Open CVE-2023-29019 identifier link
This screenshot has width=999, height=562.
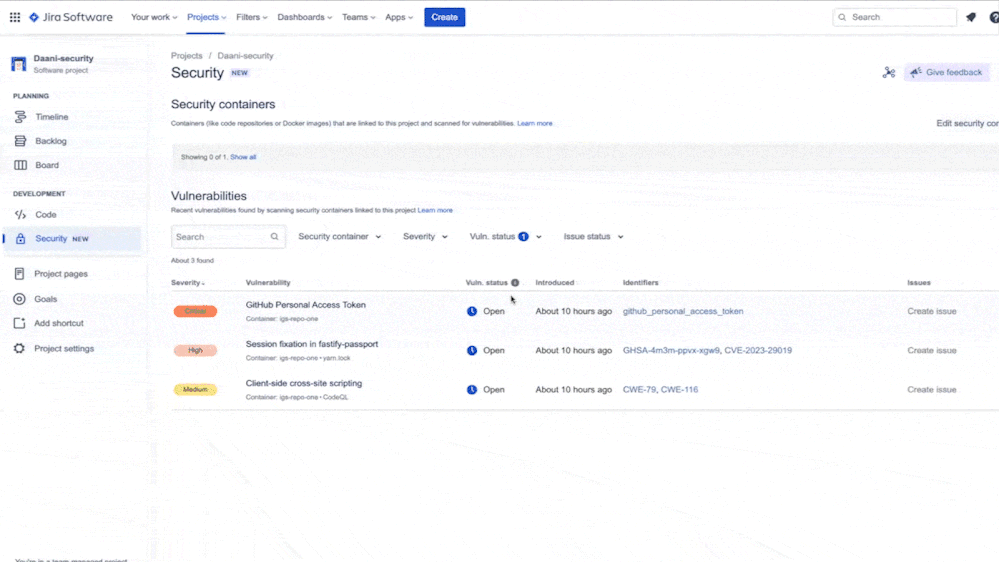[x=758, y=350]
